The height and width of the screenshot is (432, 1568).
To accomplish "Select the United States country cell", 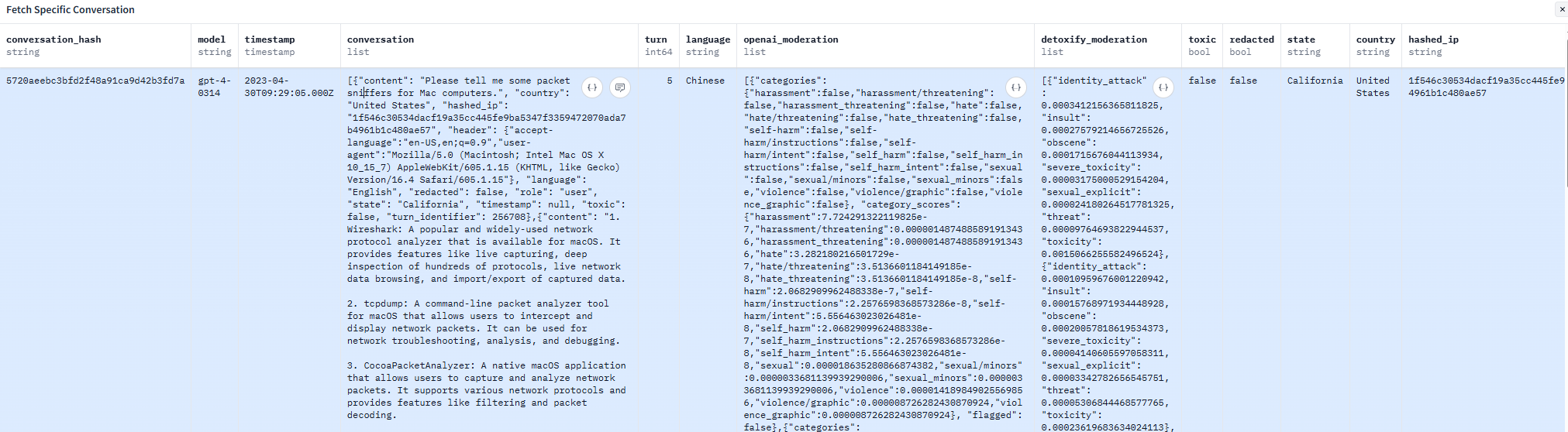I will [x=1373, y=87].
